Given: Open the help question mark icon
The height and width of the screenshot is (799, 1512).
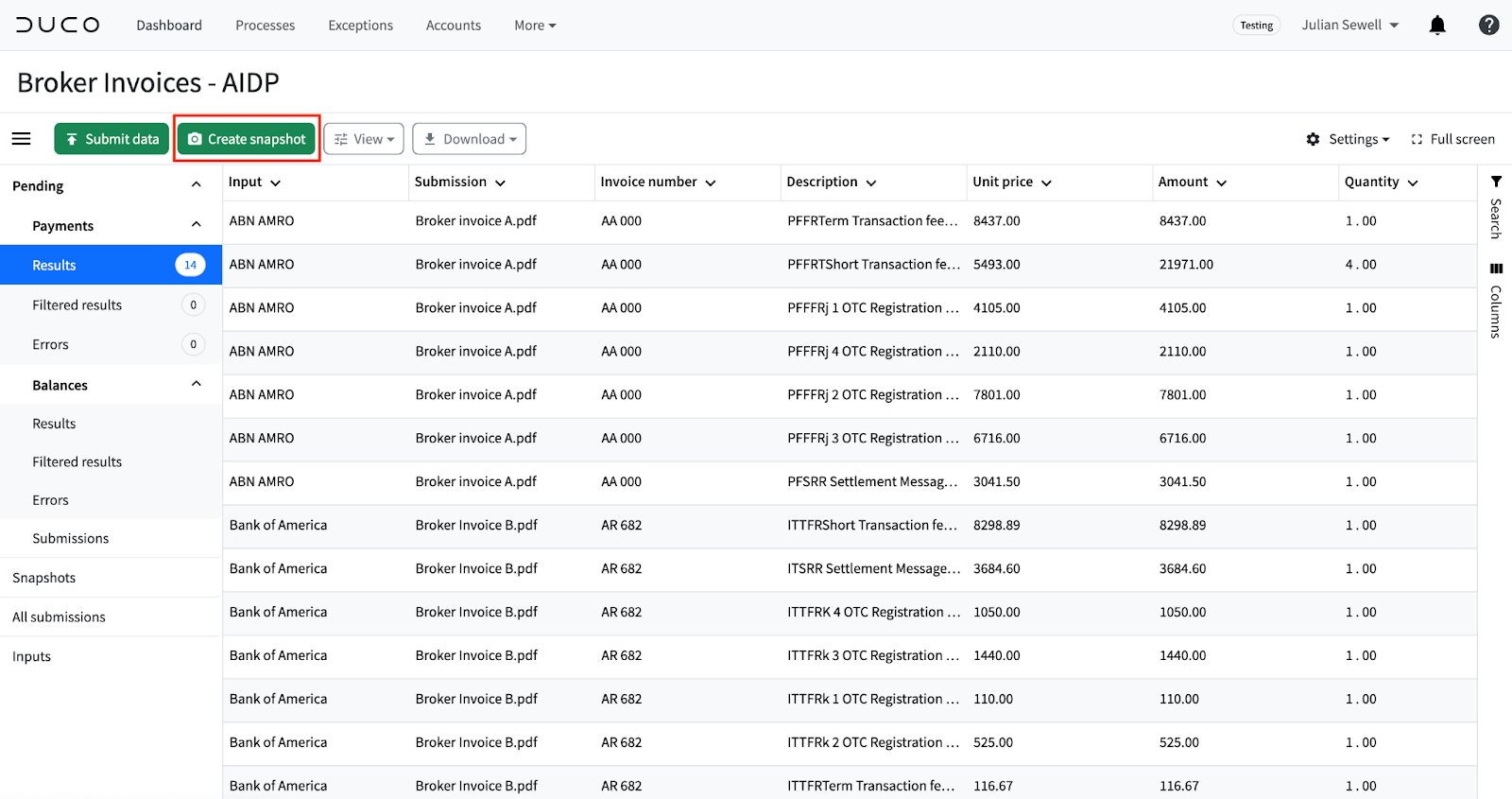Looking at the screenshot, I should pyautogui.click(x=1489, y=26).
